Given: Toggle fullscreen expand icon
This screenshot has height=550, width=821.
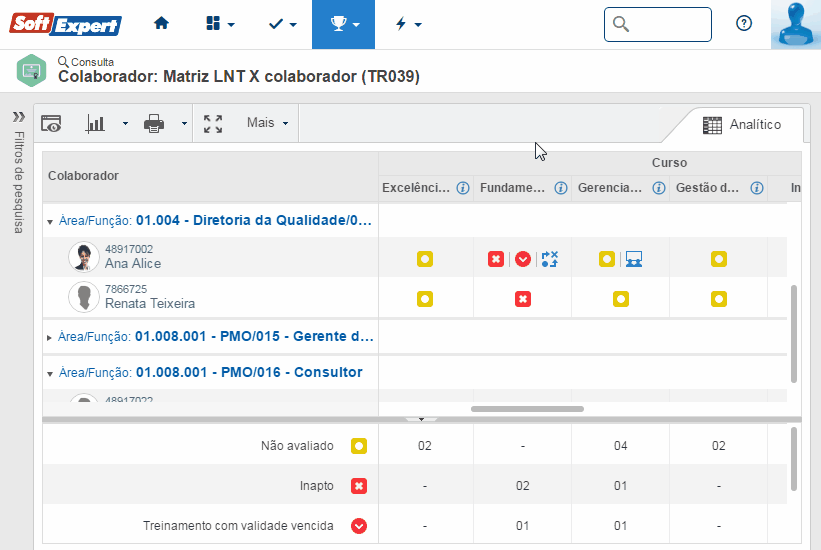Looking at the screenshot, I should 213,123.
